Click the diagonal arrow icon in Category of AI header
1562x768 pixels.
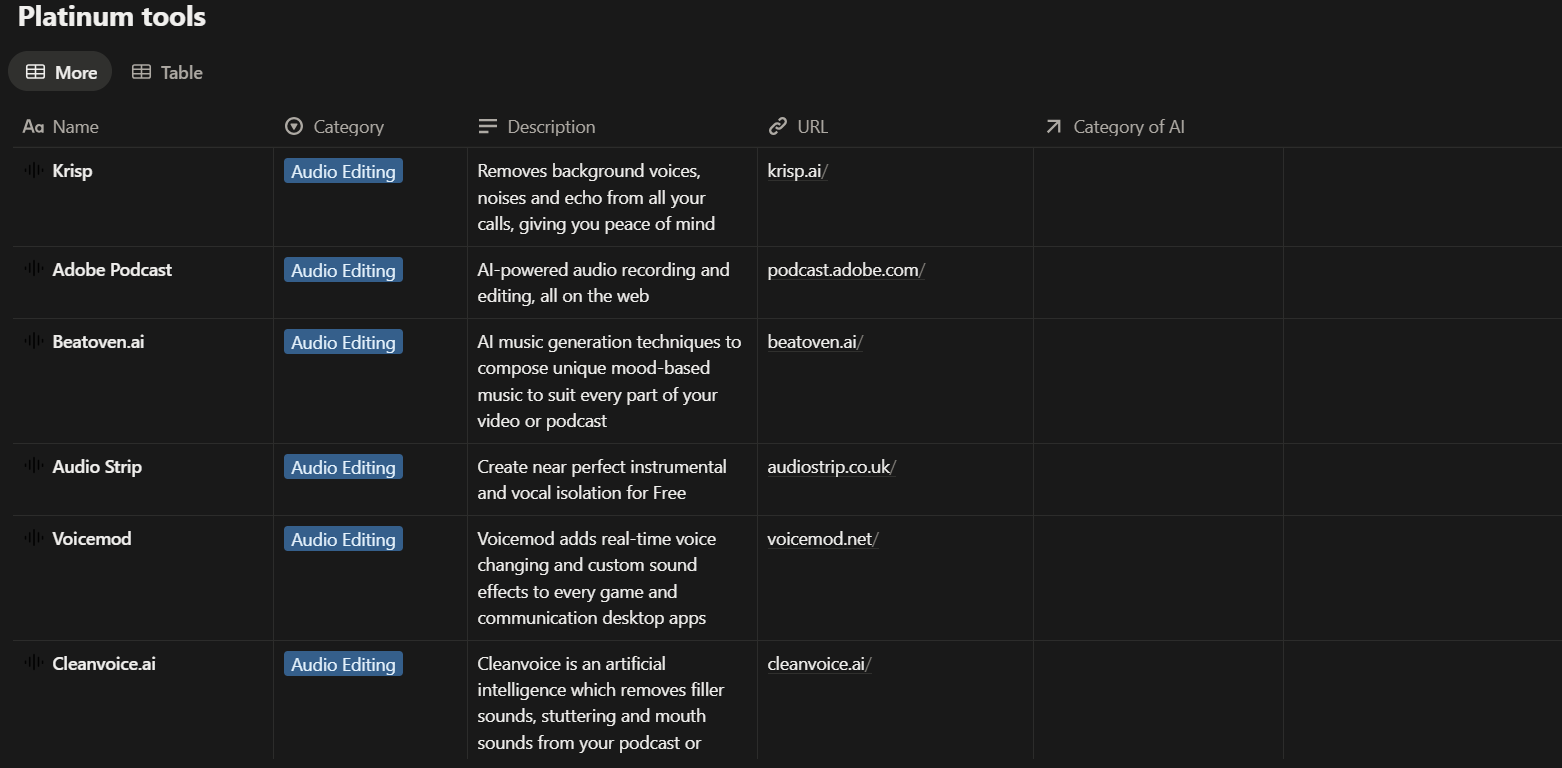tap(1052, 126)
